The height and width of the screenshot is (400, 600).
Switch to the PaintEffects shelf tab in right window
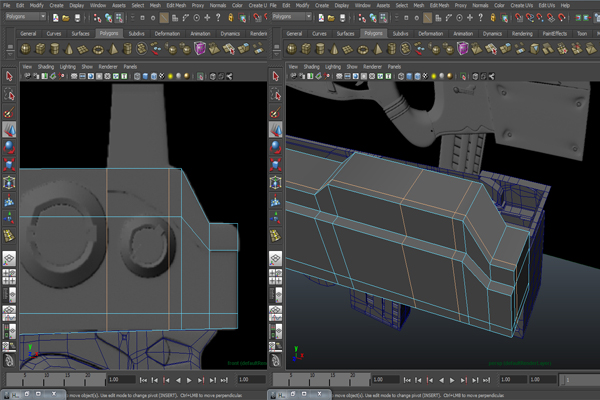(554, 34)
